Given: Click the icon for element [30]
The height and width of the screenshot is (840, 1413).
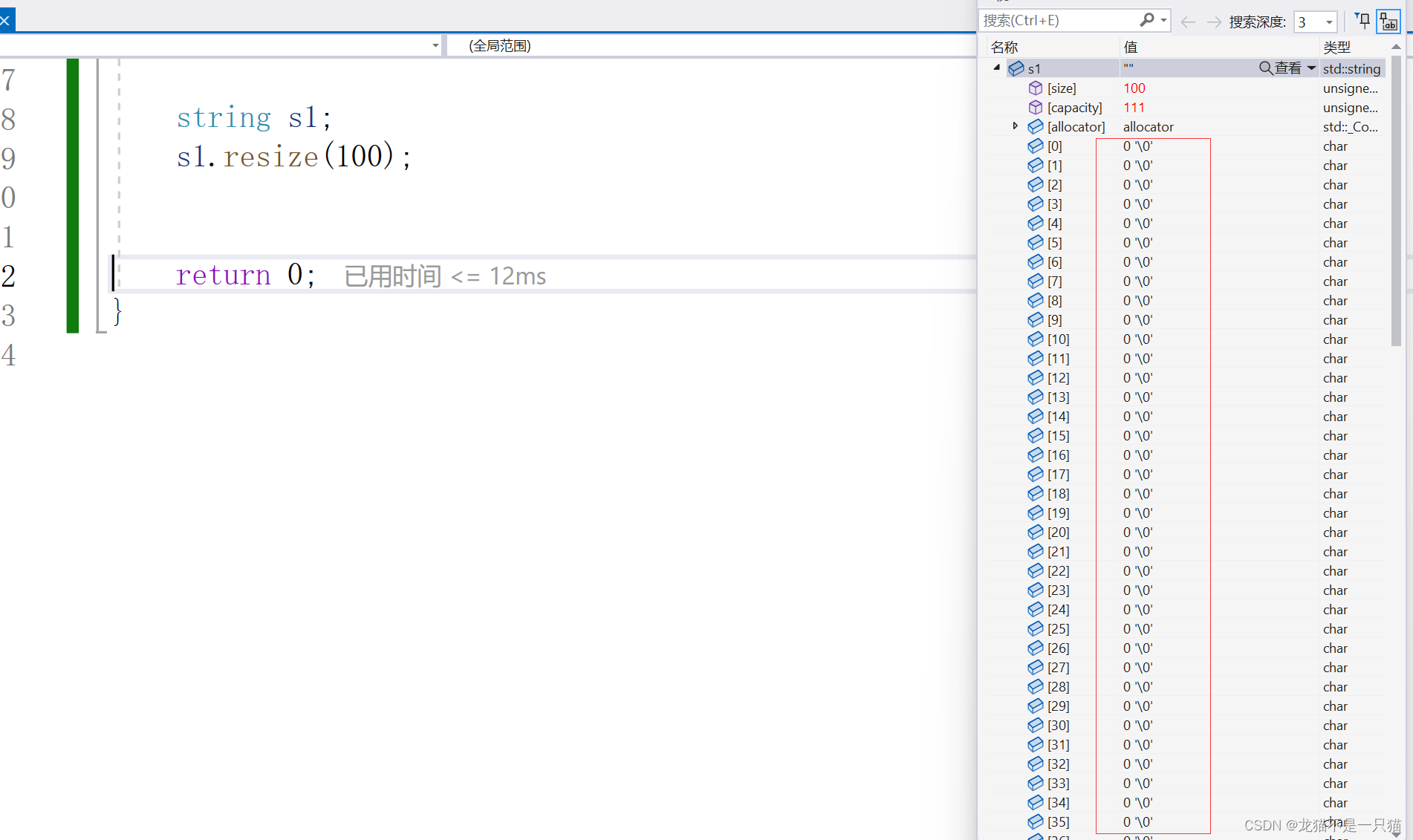Looking at the screenshot, I should tap(1036, 725).
